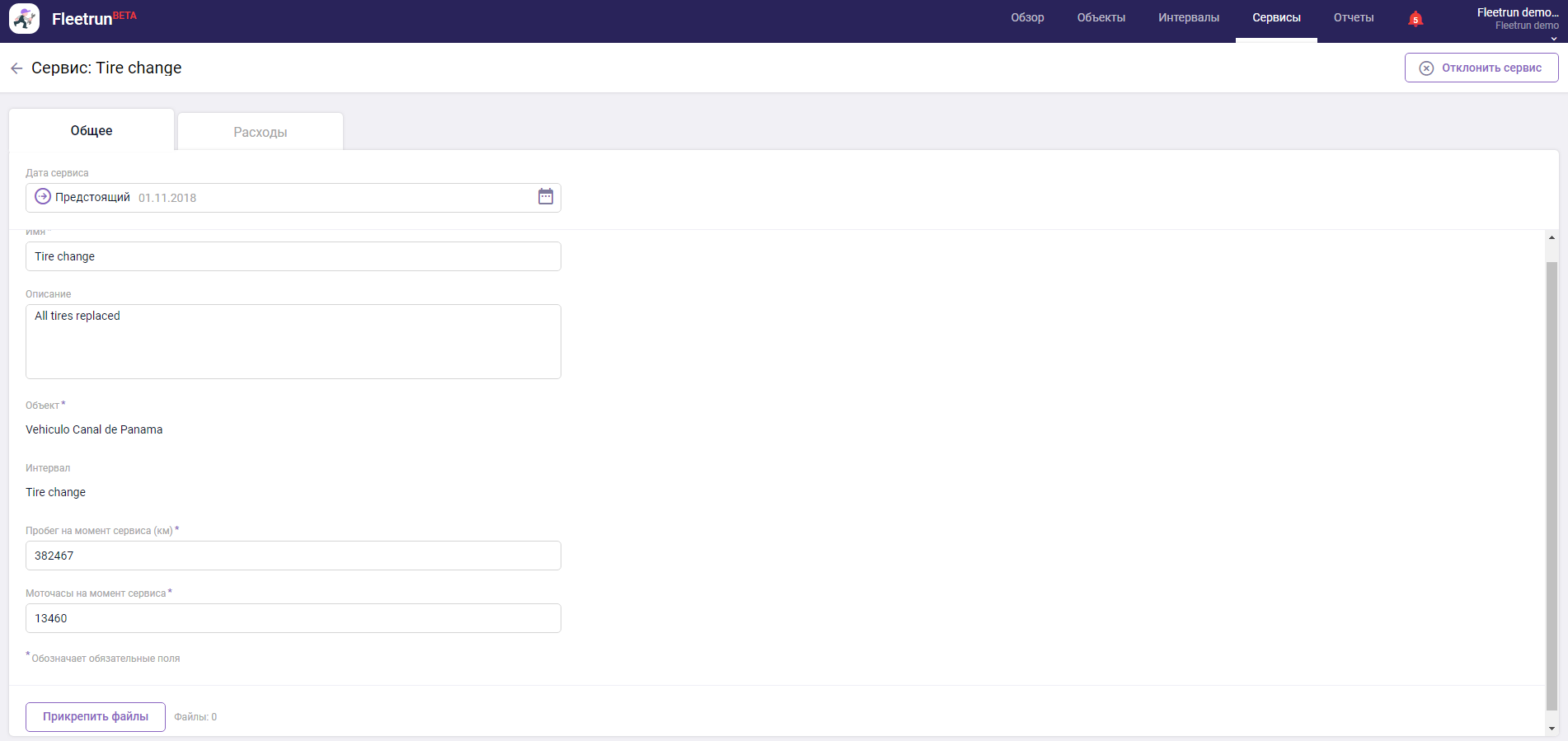Image resolution: width=1568 pixels, height=741 pixels.
Task: Click the scrollbar down arrow
Action: click(1552, 729)
